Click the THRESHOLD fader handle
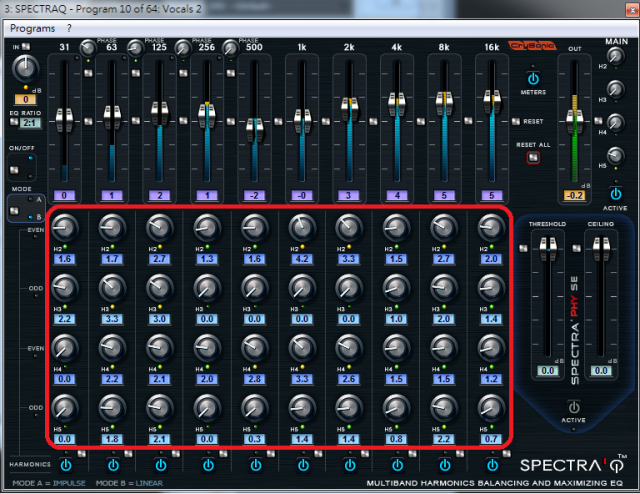640x494 pixels. 548,249
